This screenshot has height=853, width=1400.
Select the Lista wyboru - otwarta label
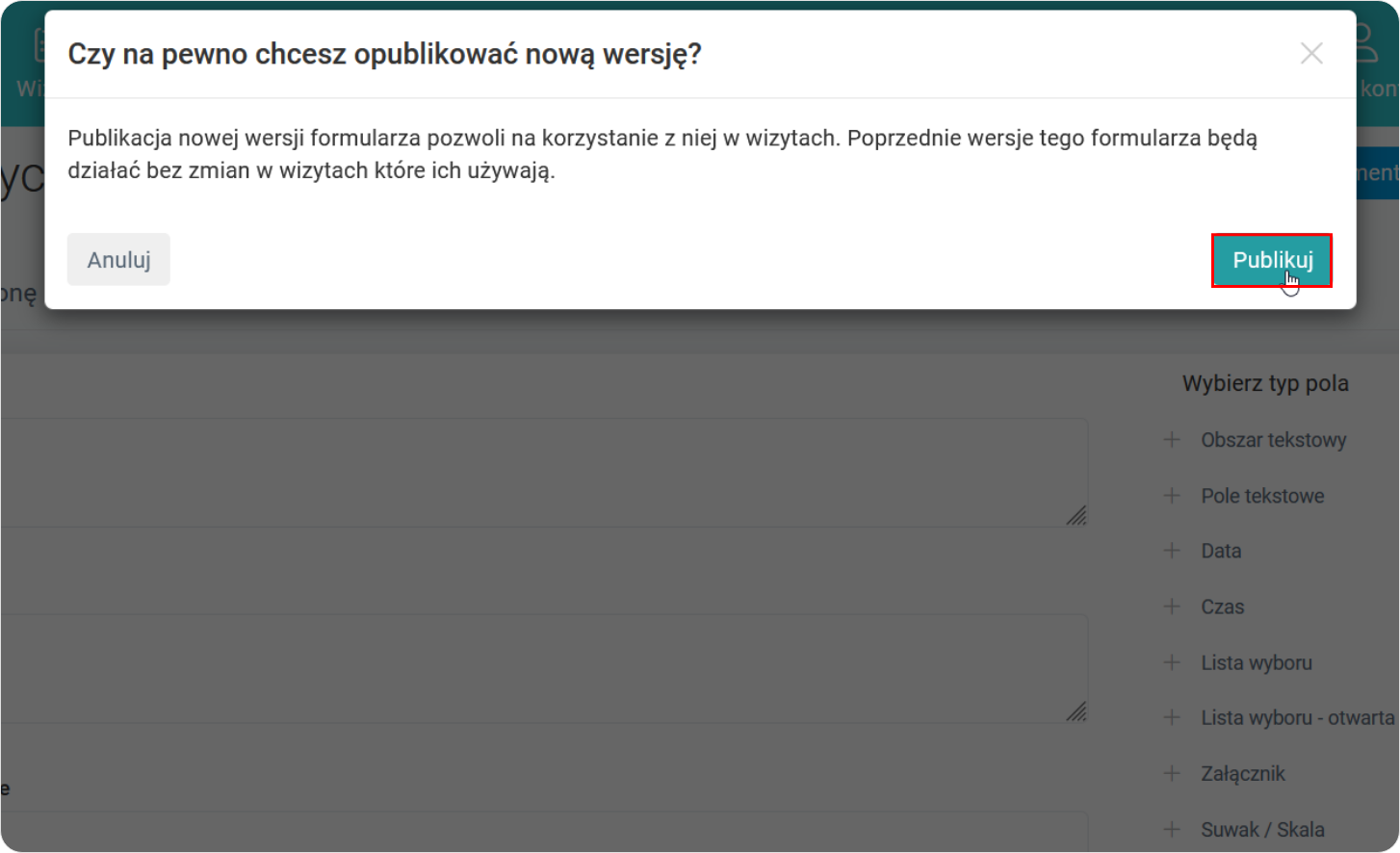(x=1297, y=717)
